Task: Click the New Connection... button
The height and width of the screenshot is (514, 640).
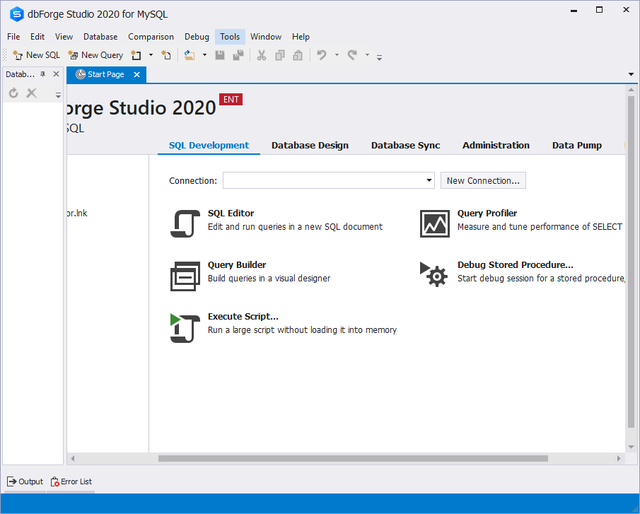Action: 483,181
